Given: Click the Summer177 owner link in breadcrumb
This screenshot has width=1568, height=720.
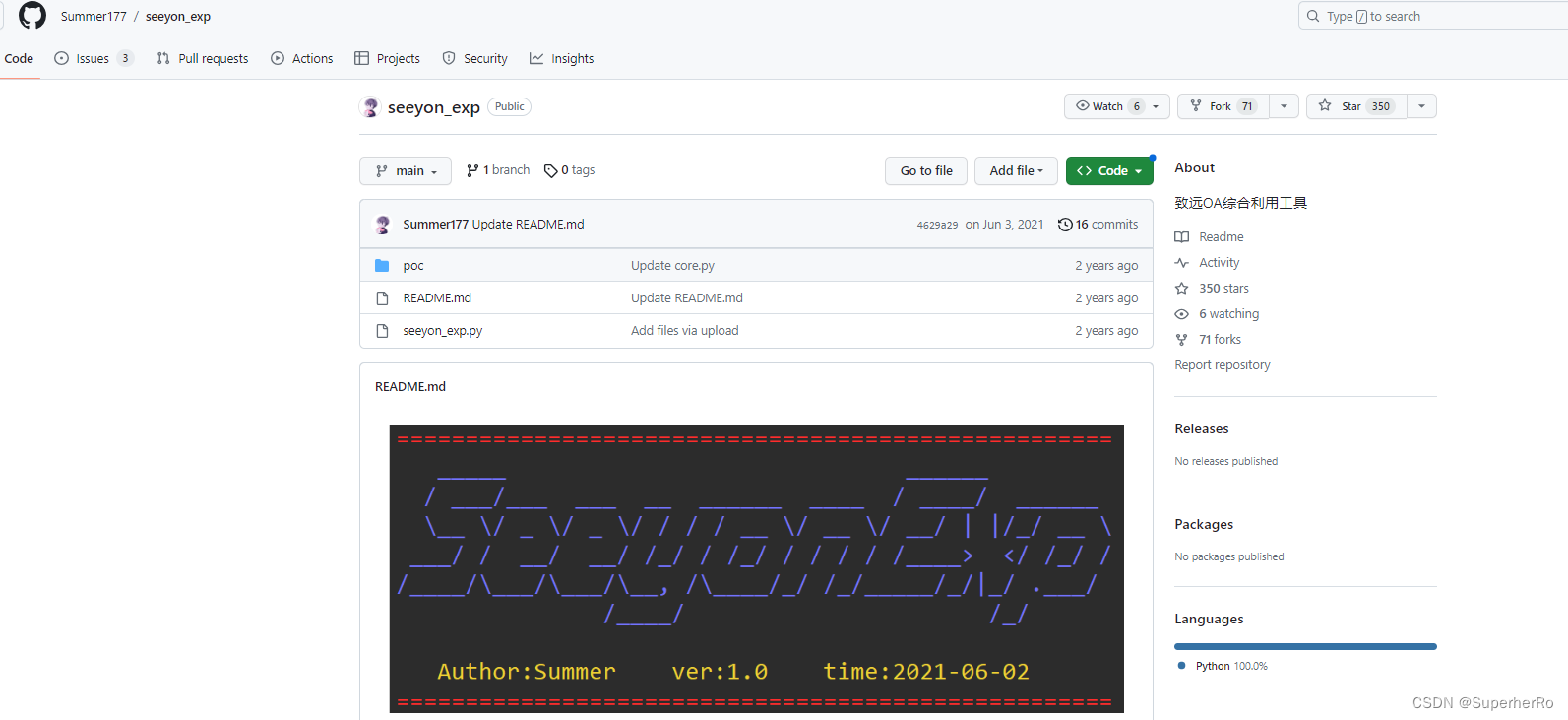Looking at the screenshot, I should coord(94,17).
